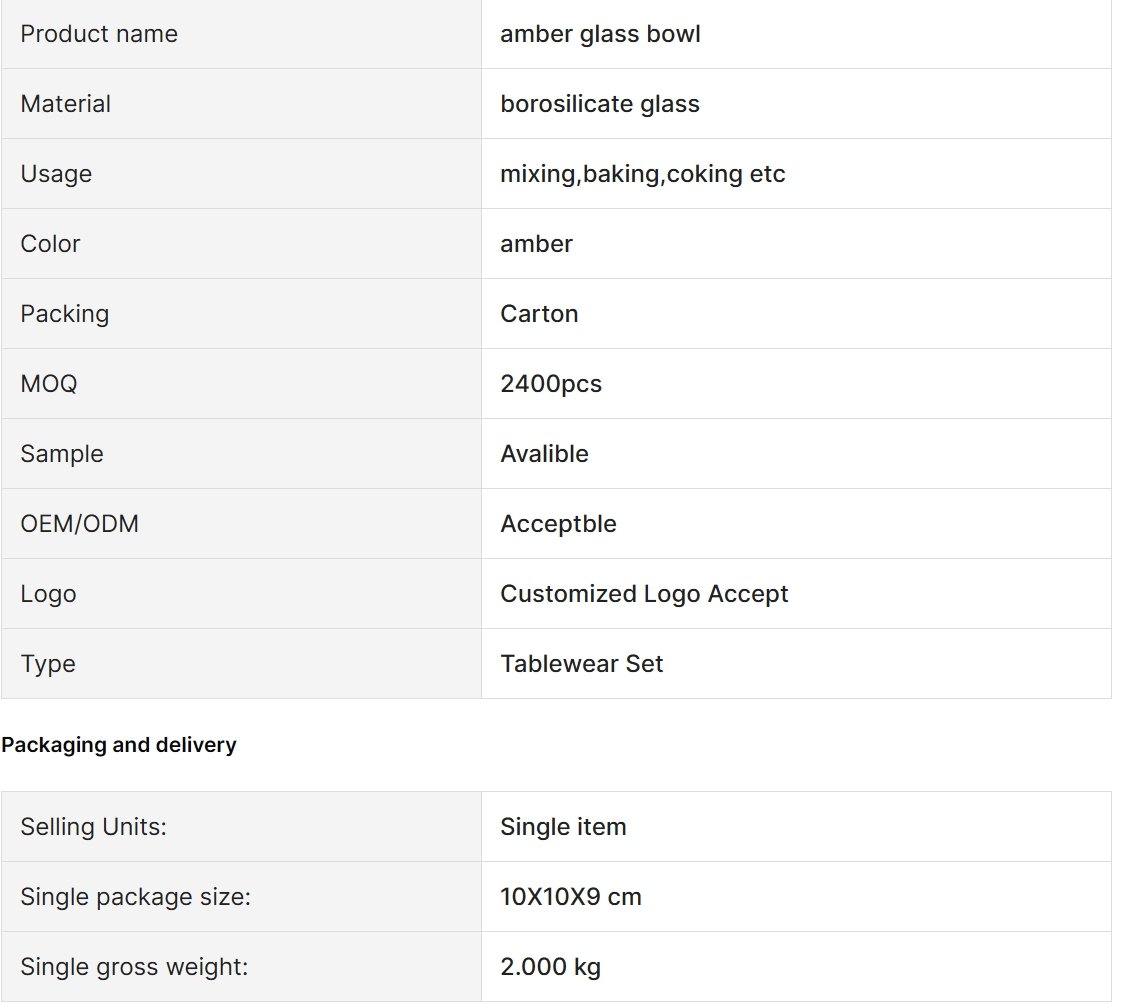
Task: Click the 'Product name' label cell
Action: (x=240, y=34)
